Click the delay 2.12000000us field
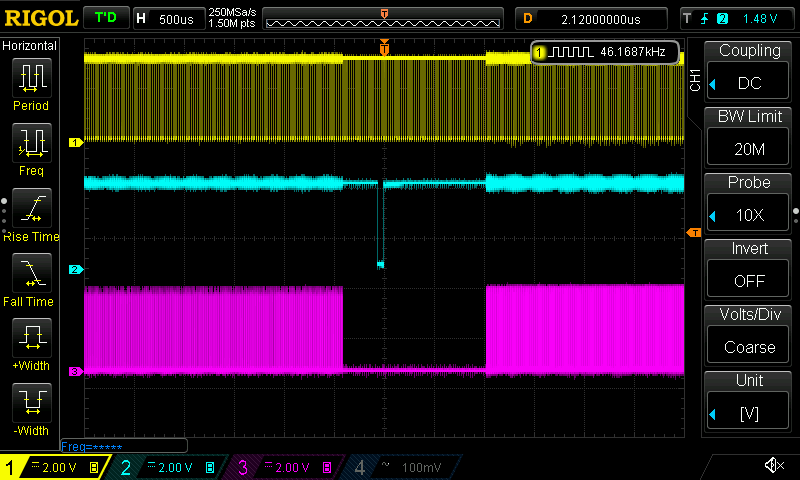The image size is (800, 480). [591, 19]
